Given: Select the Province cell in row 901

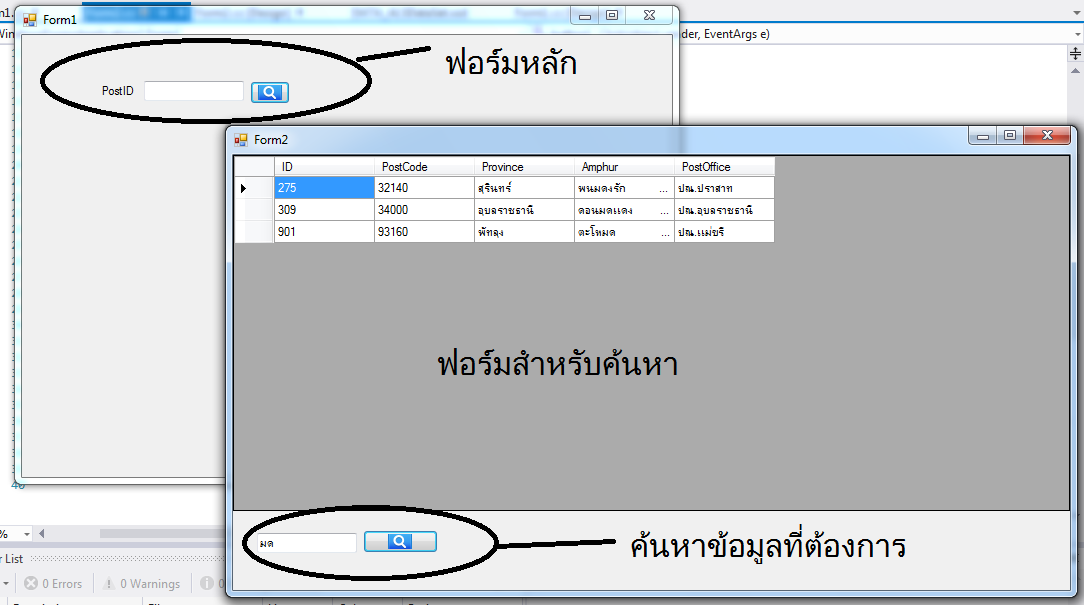Looking at the screenshot, I should (x=525, y=232).
